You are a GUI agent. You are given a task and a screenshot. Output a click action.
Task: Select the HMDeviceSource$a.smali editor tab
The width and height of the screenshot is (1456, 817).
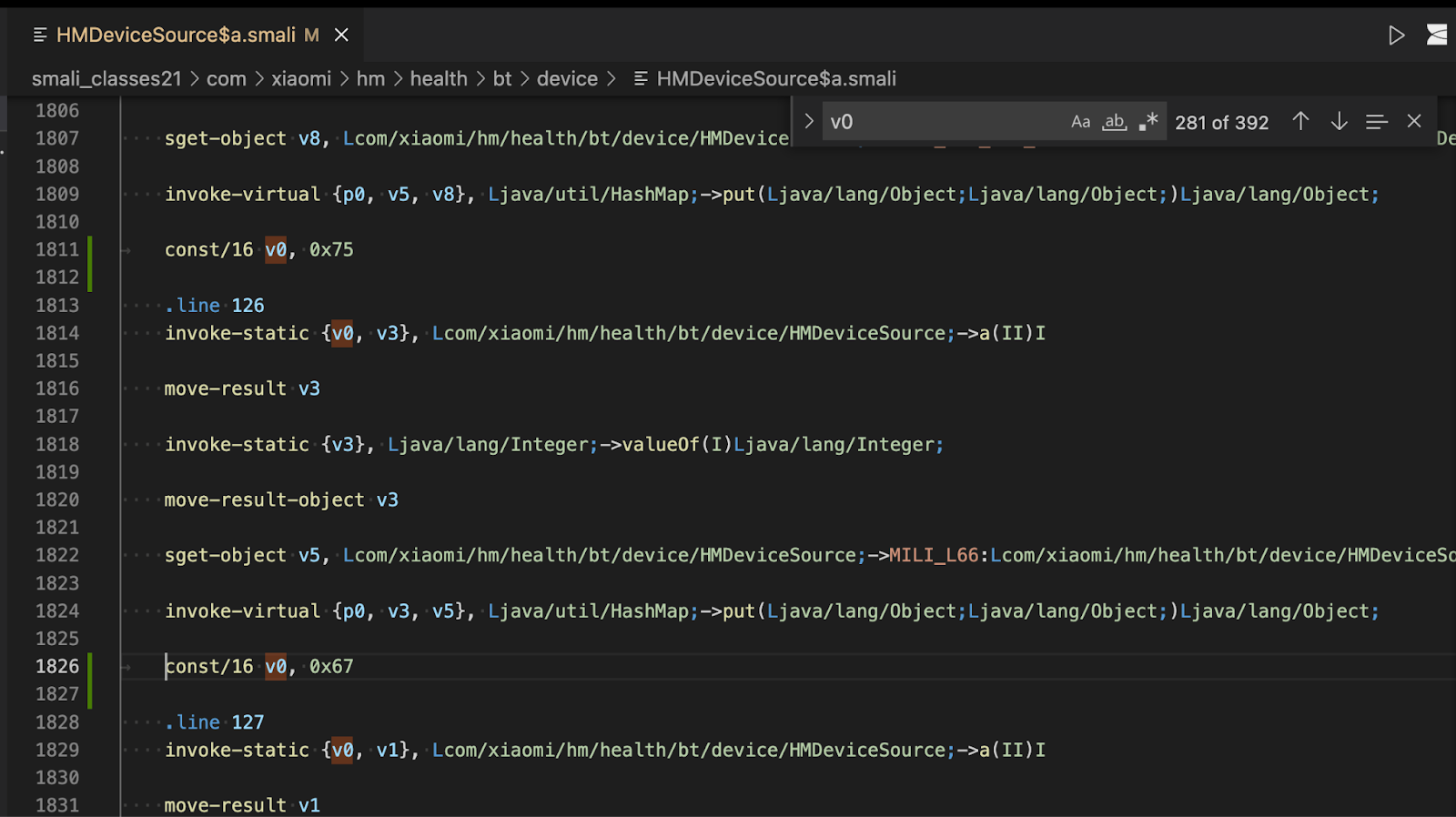(187, 35)
